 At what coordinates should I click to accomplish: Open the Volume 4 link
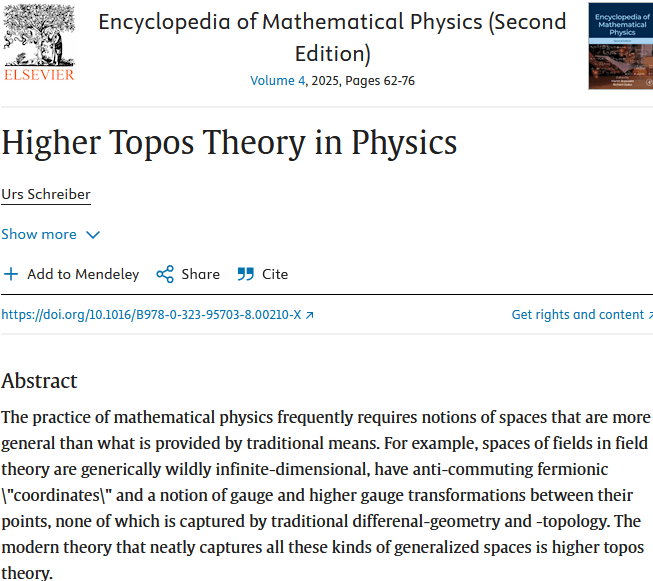tap(278, 80)
